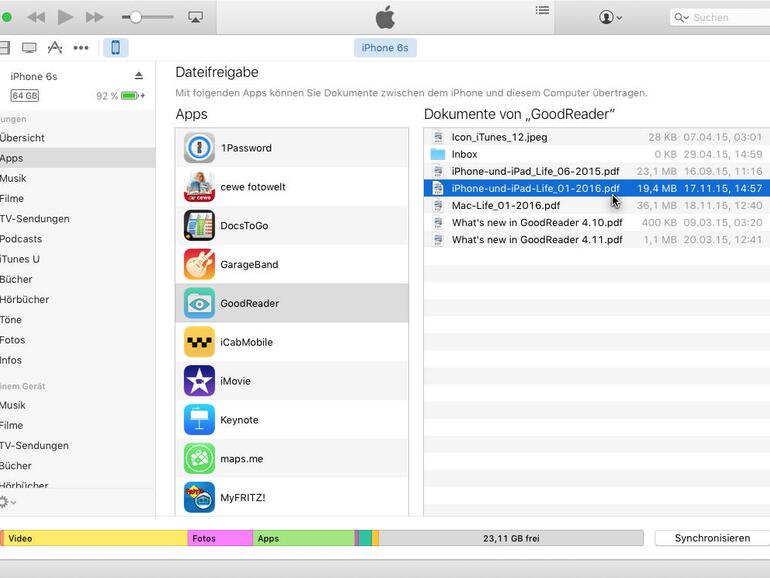Select the 1Password app icon
The image size is (770, 578).
coord(199,147)
